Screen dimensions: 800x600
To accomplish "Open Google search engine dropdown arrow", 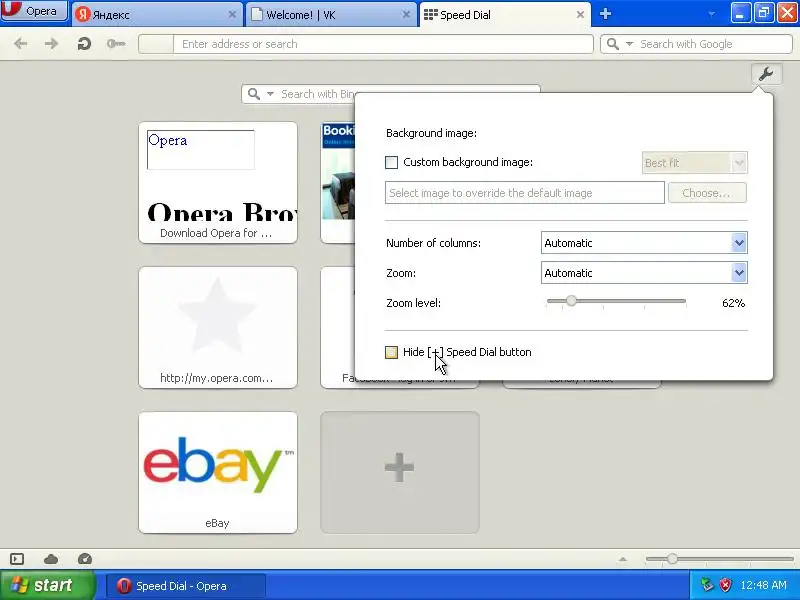I will [x=630, y=44].
